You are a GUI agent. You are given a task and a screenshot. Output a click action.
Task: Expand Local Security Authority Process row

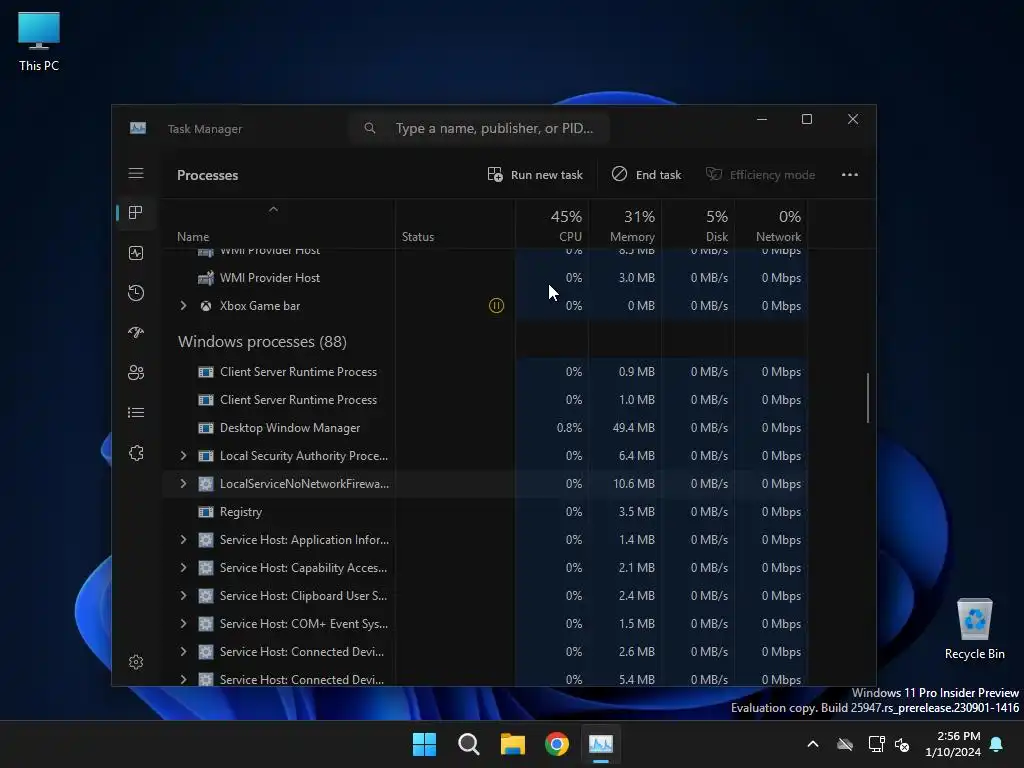tap(184, 456)
